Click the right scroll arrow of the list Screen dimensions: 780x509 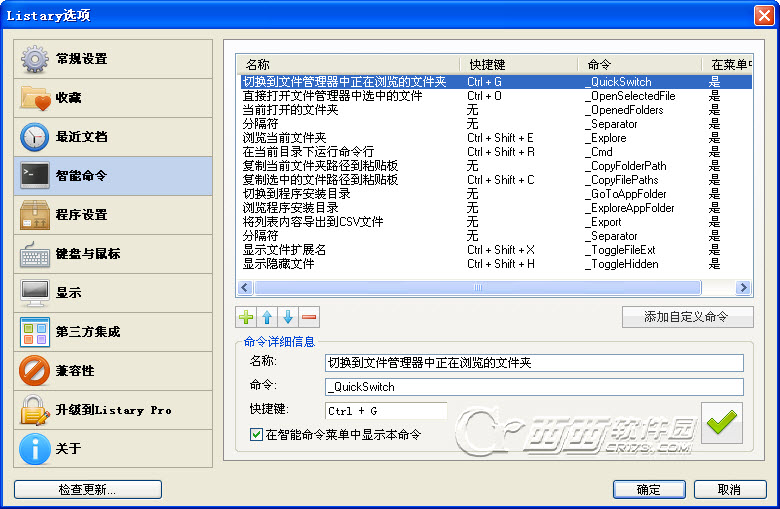[743, 288]
